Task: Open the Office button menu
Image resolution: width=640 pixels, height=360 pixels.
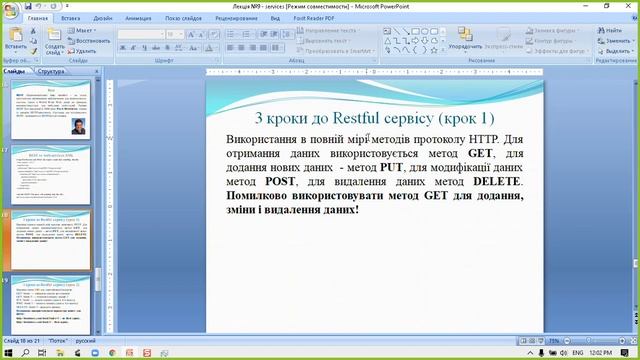Action: pos(11,10)
